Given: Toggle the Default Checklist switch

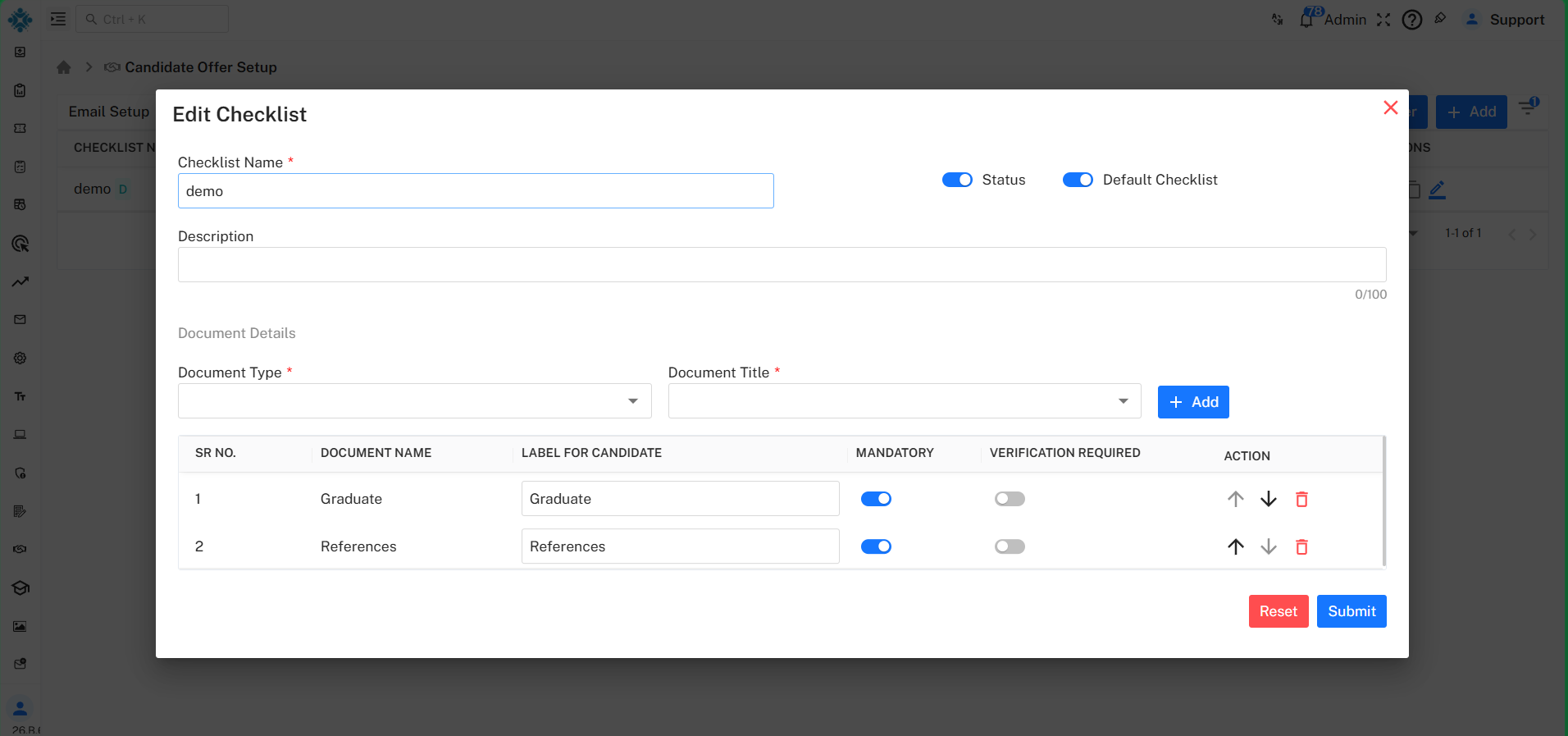Looking at the screenshot, I should pos(1078,180).
